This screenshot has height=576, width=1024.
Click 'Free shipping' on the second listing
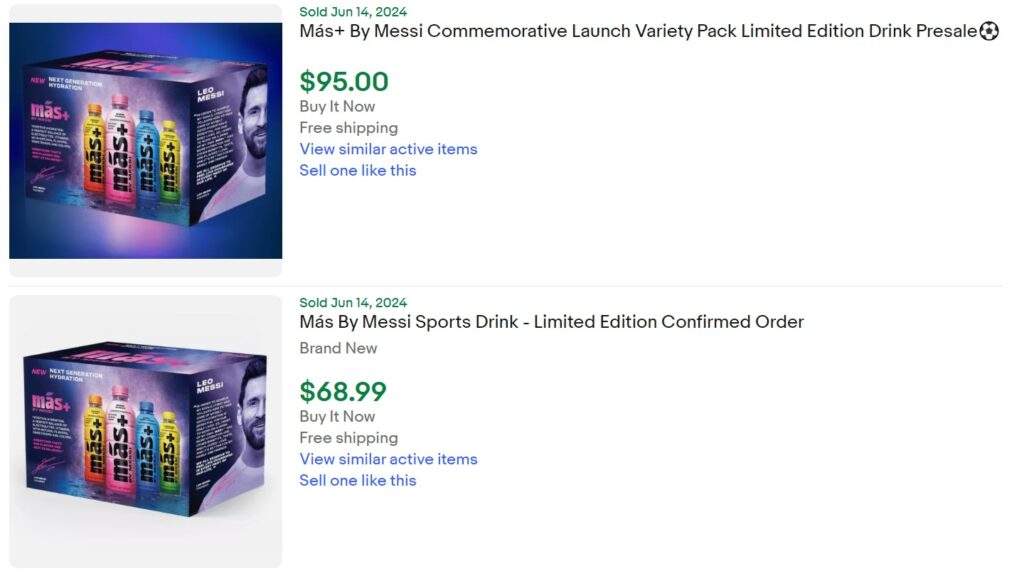pos(348,437)
